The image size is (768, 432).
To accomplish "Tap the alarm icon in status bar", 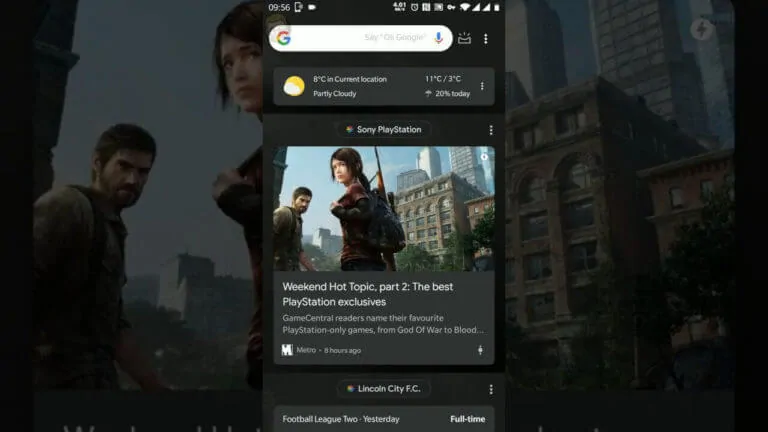I will coord(414,7).
